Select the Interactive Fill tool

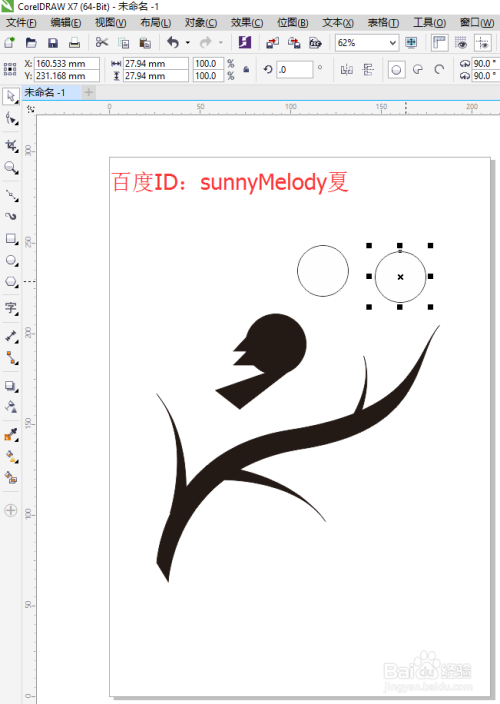[x=11, y=457]
